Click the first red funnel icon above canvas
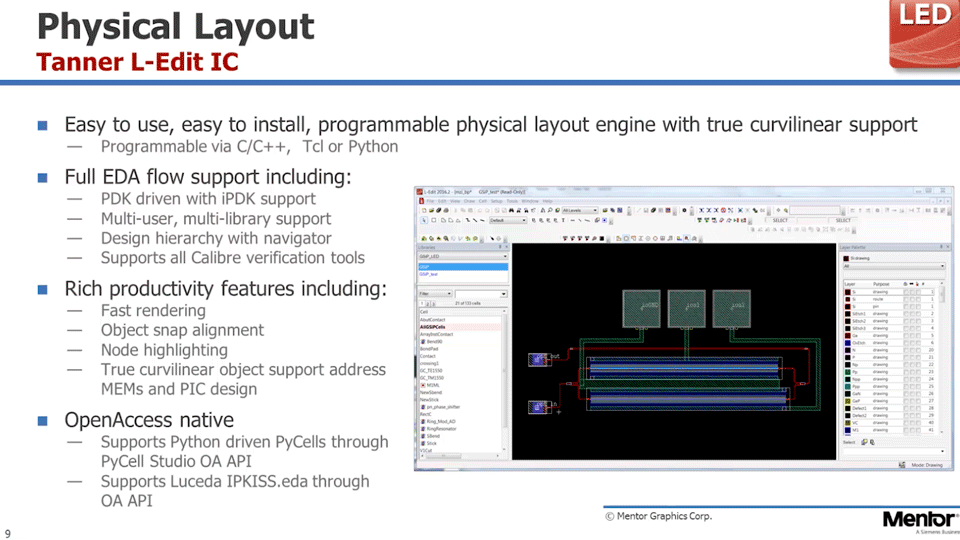The width and height of the screenshot is (960, 540). [565, 238]
